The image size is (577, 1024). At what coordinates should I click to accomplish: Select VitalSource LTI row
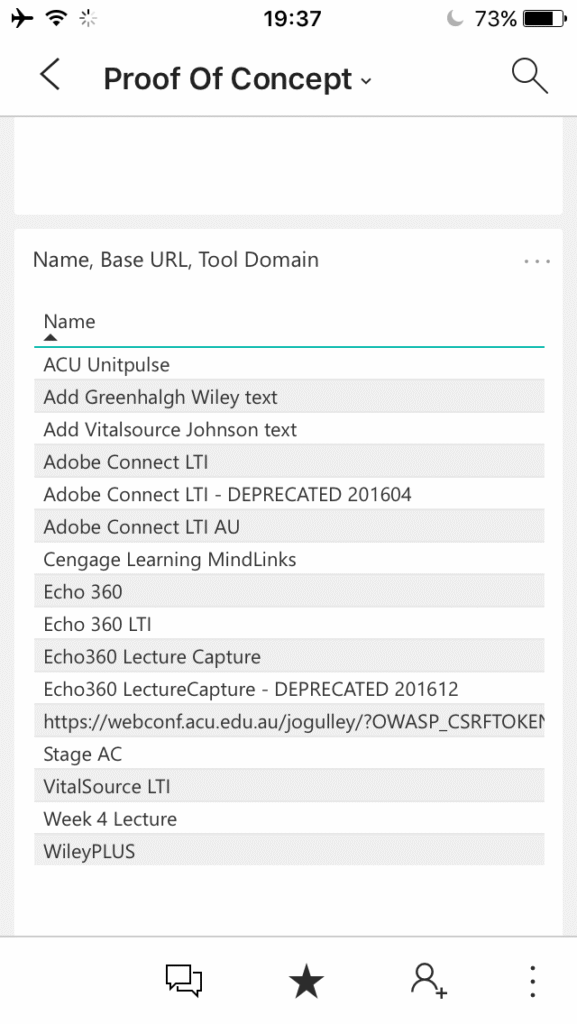[x=289, y=786]
